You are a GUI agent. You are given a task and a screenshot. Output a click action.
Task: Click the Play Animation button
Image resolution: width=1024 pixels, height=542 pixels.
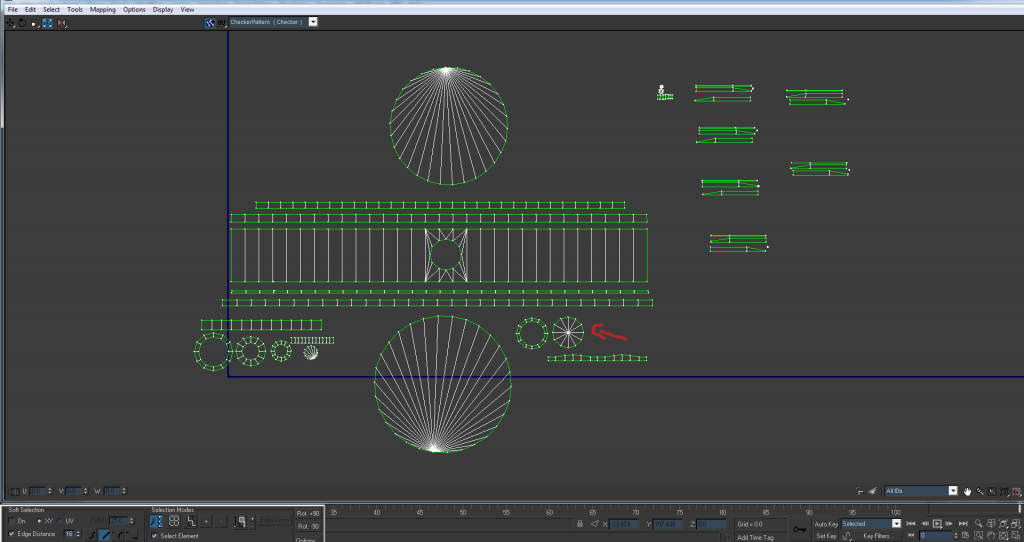(x=937, y=523)
